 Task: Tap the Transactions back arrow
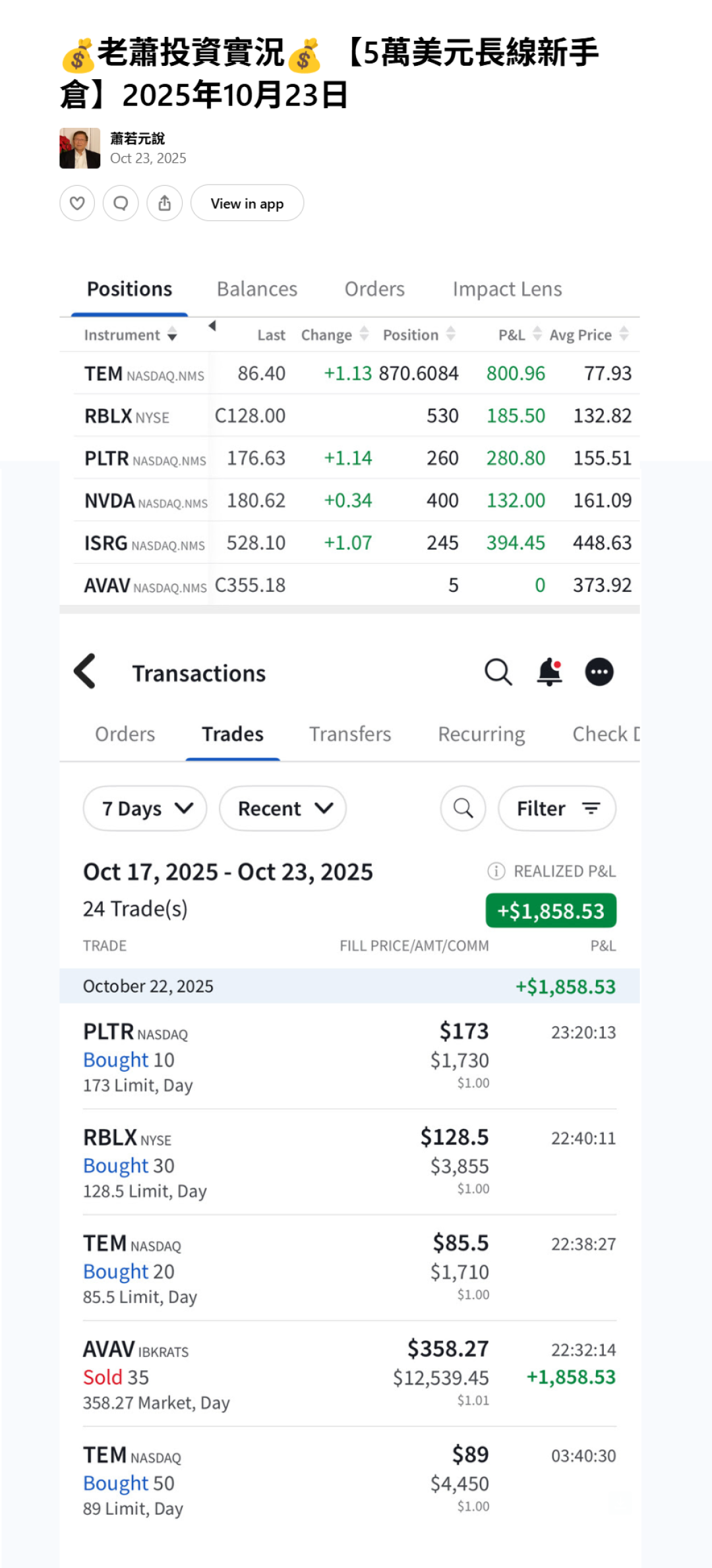(x=86, y=672)
